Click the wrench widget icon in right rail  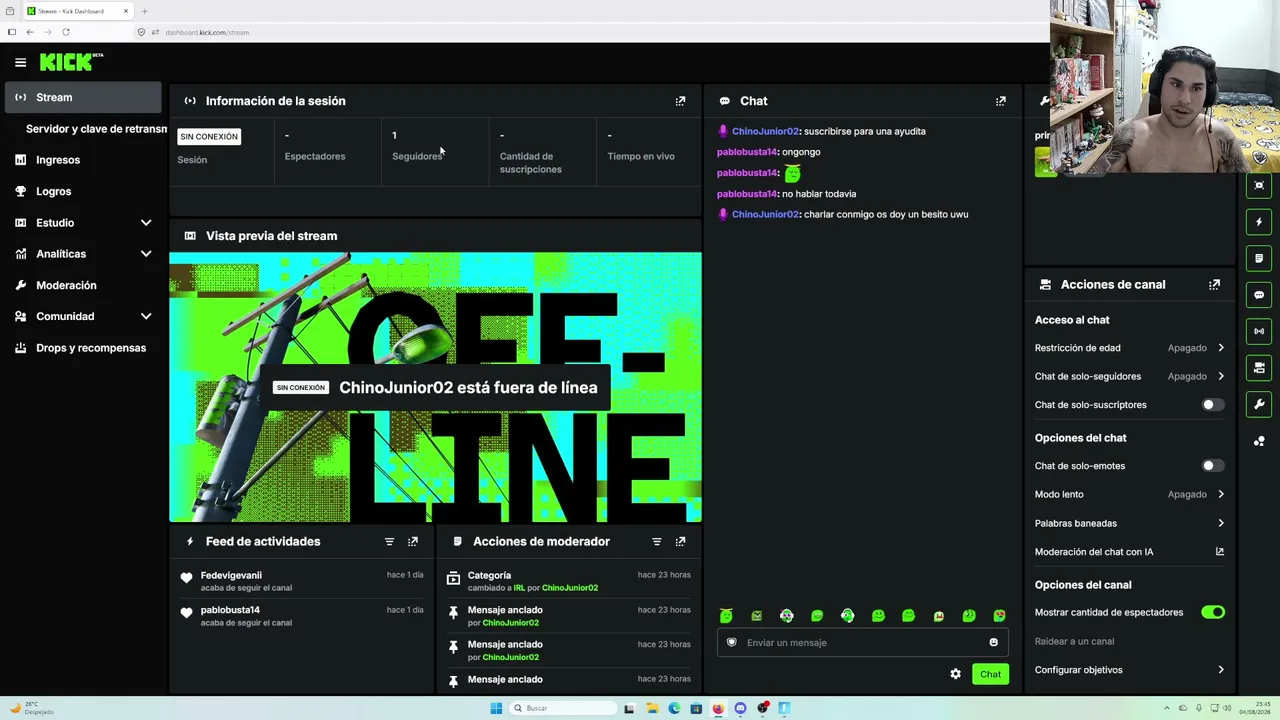tap(1259, 404)
